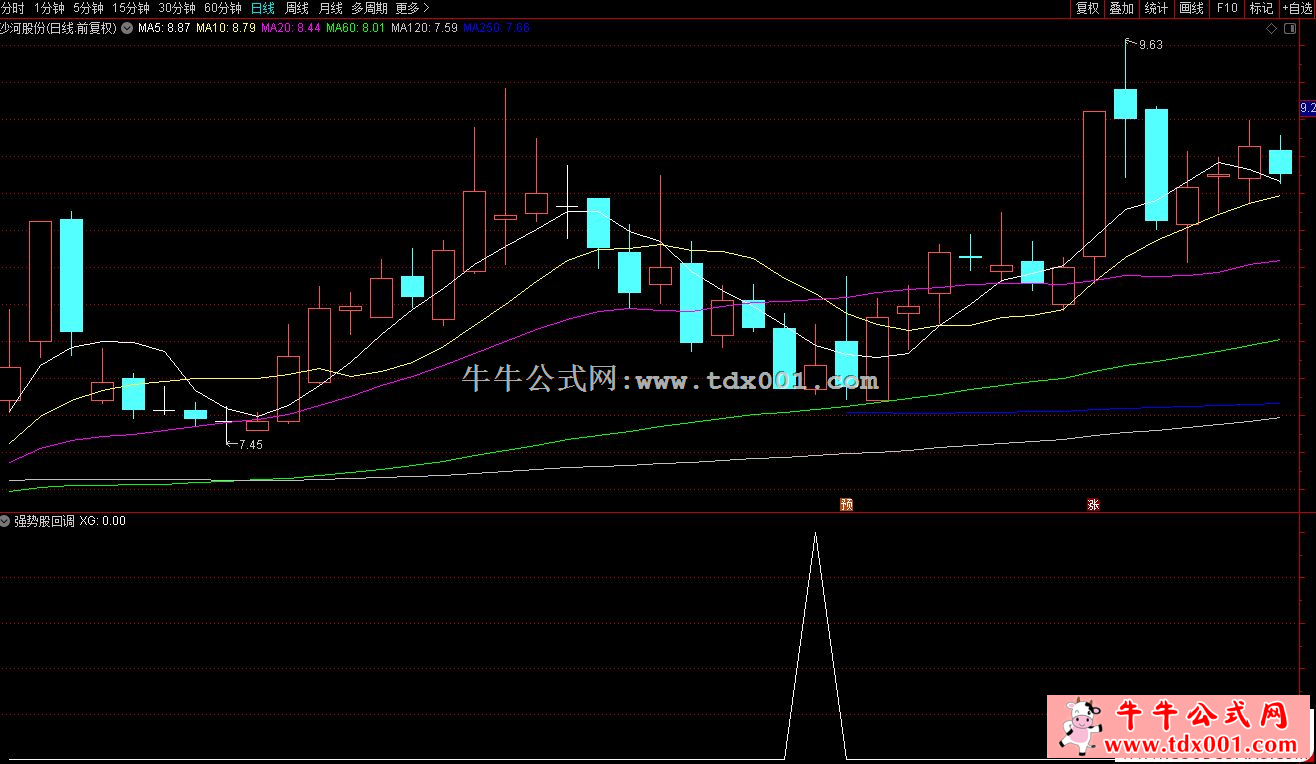This screenshot has height=764, width=1316.
Task: Select the 30分钟 period tab
Action: 177,8
